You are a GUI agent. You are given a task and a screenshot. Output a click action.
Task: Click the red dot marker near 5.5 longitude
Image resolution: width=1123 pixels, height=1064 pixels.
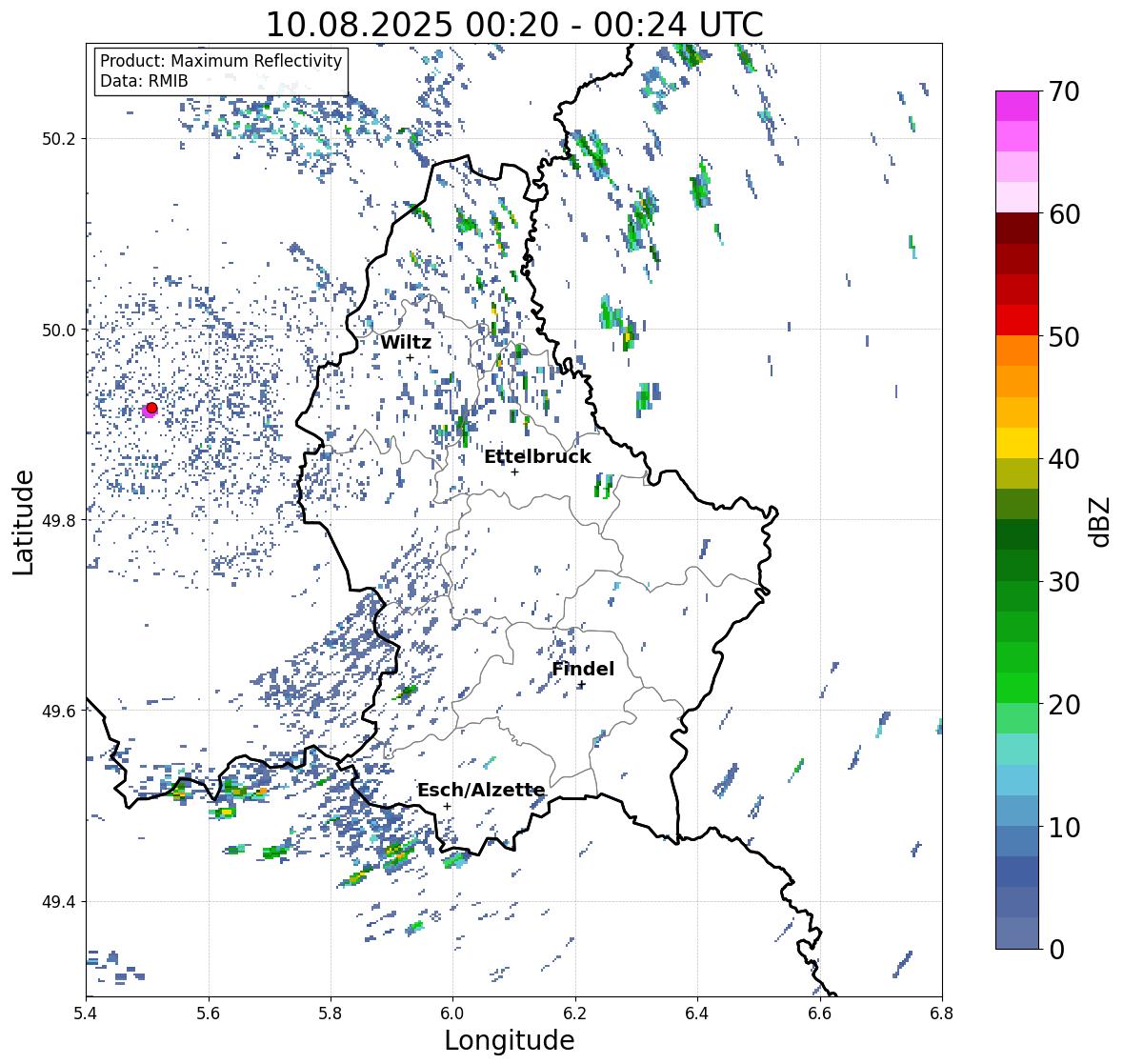(x=151, y=408)
